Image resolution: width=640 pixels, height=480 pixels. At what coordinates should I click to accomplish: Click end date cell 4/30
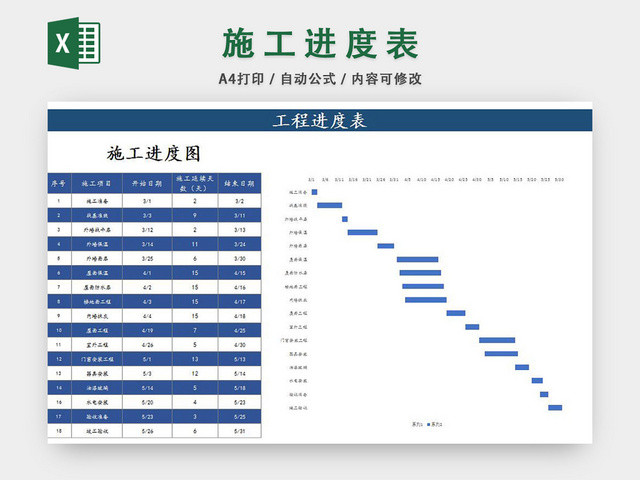[240, 345]
